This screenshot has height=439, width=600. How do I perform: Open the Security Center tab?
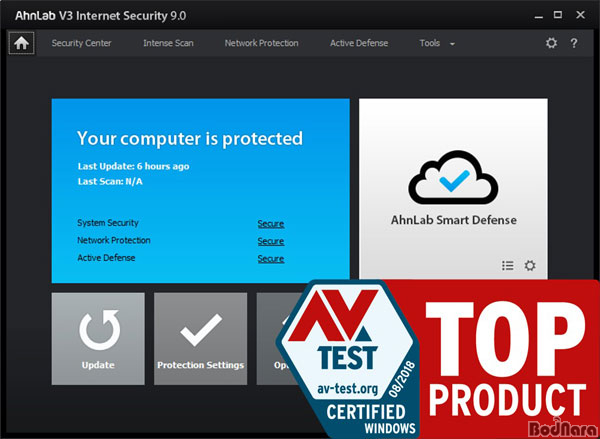tap(82, 43)
